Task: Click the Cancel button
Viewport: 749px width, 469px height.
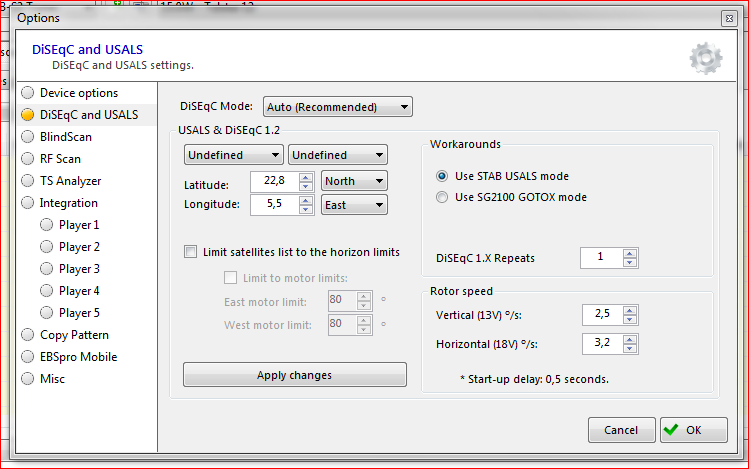Action: (x=620, y=430)
